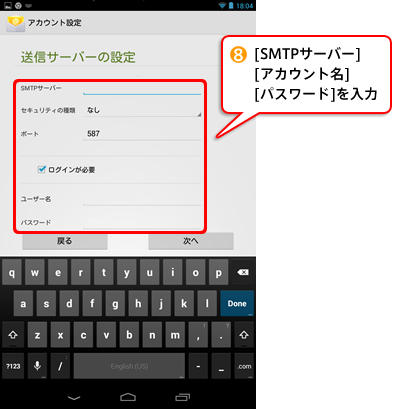Tap the blue Done key
The height and width of the screenshot is (409, 393).
[x=237, y=304]
